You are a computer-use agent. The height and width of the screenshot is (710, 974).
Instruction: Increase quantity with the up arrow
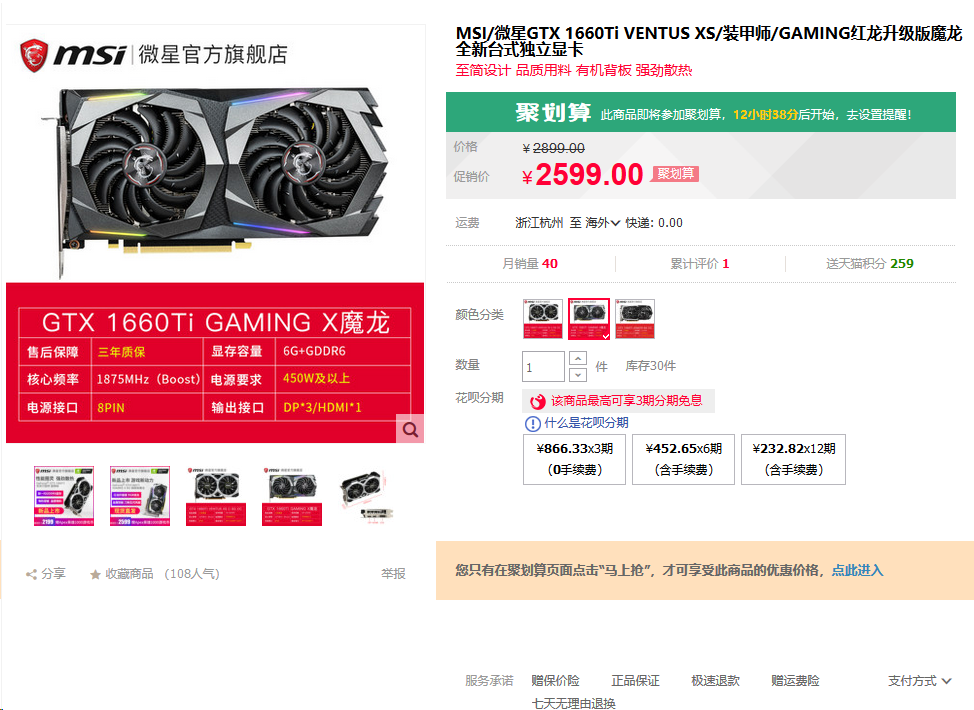coord(578,359)
